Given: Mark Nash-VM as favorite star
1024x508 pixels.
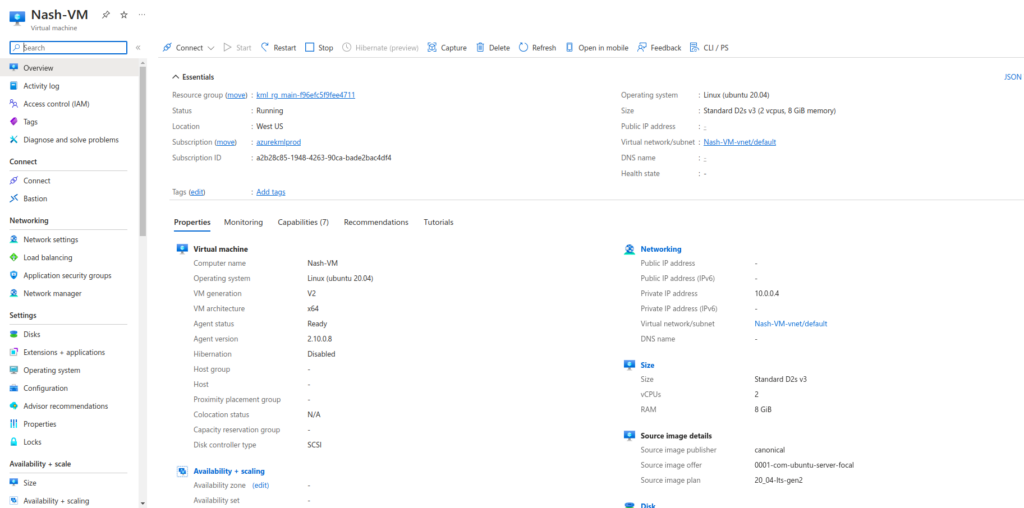Looking at the screenshot, I should [x=124, y=15].
